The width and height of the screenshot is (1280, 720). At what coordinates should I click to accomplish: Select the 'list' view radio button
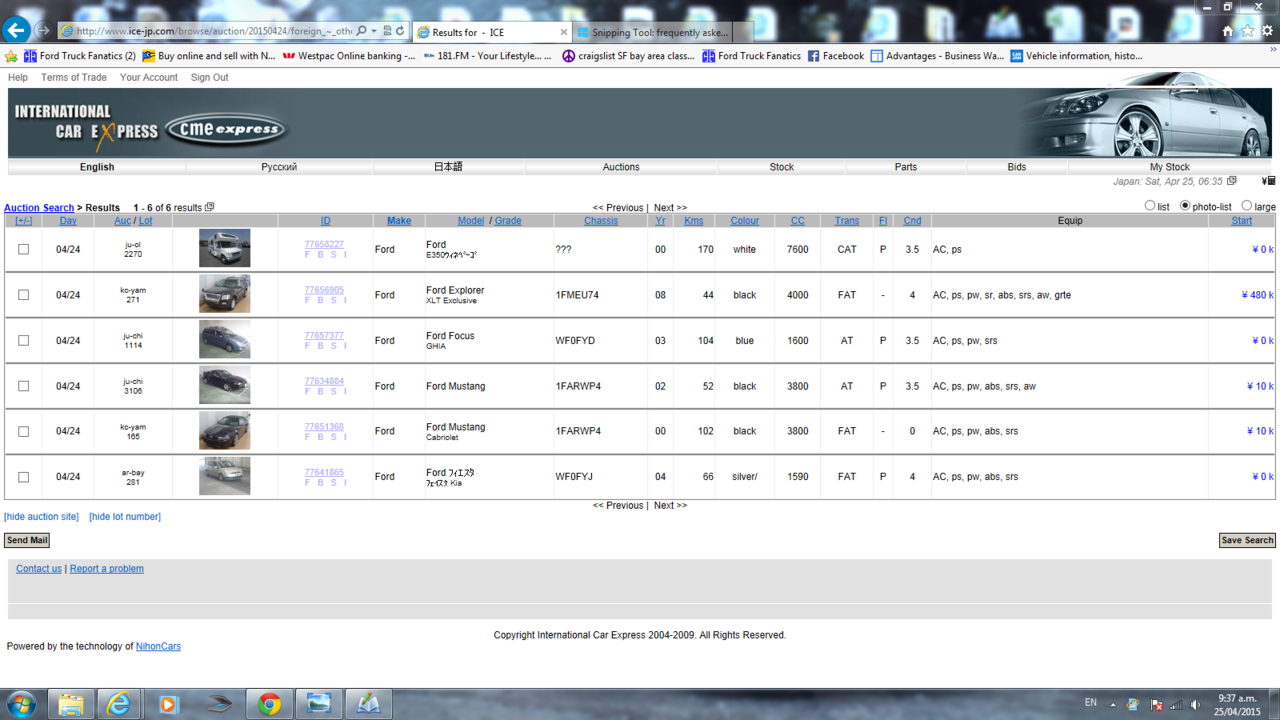1150,206
